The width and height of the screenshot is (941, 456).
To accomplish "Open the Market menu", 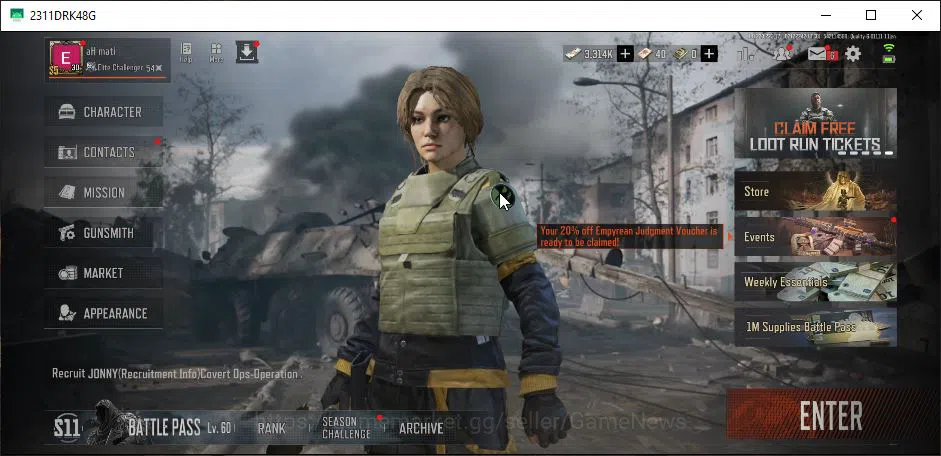I will click(103, 273).
